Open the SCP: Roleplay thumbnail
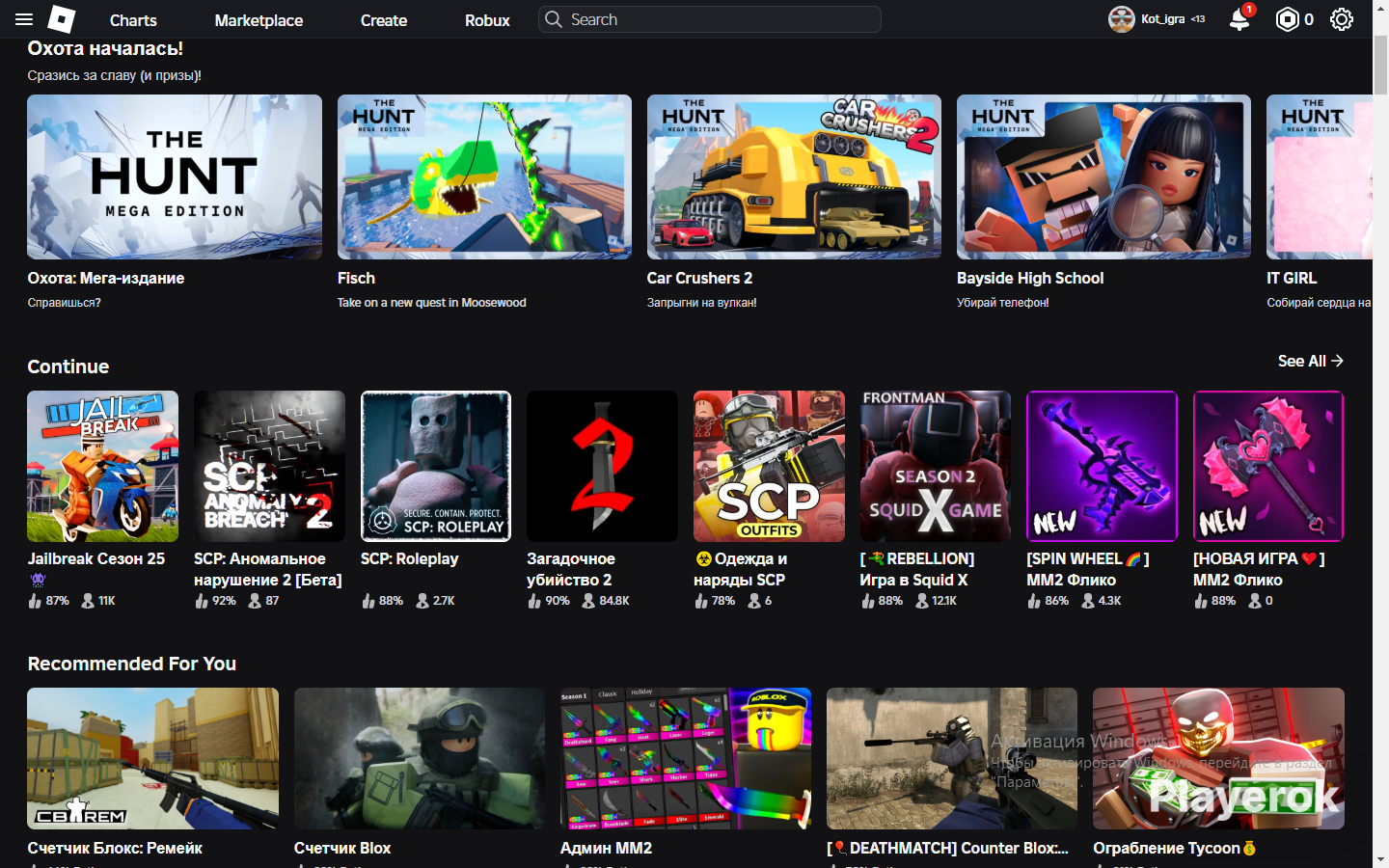This screenshot has width=1389, height=868. pos(436,466)
